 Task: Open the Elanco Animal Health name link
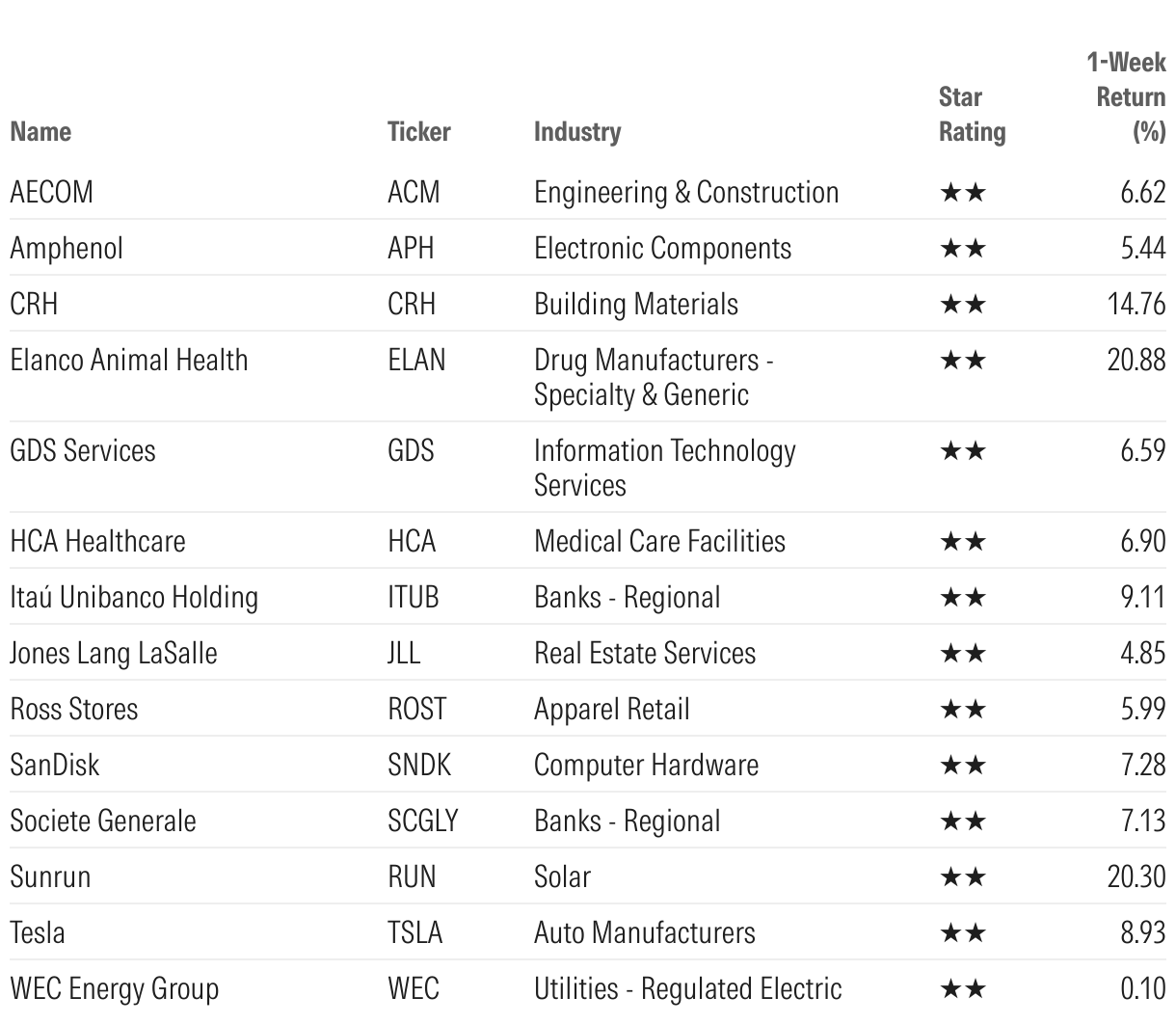129,361
